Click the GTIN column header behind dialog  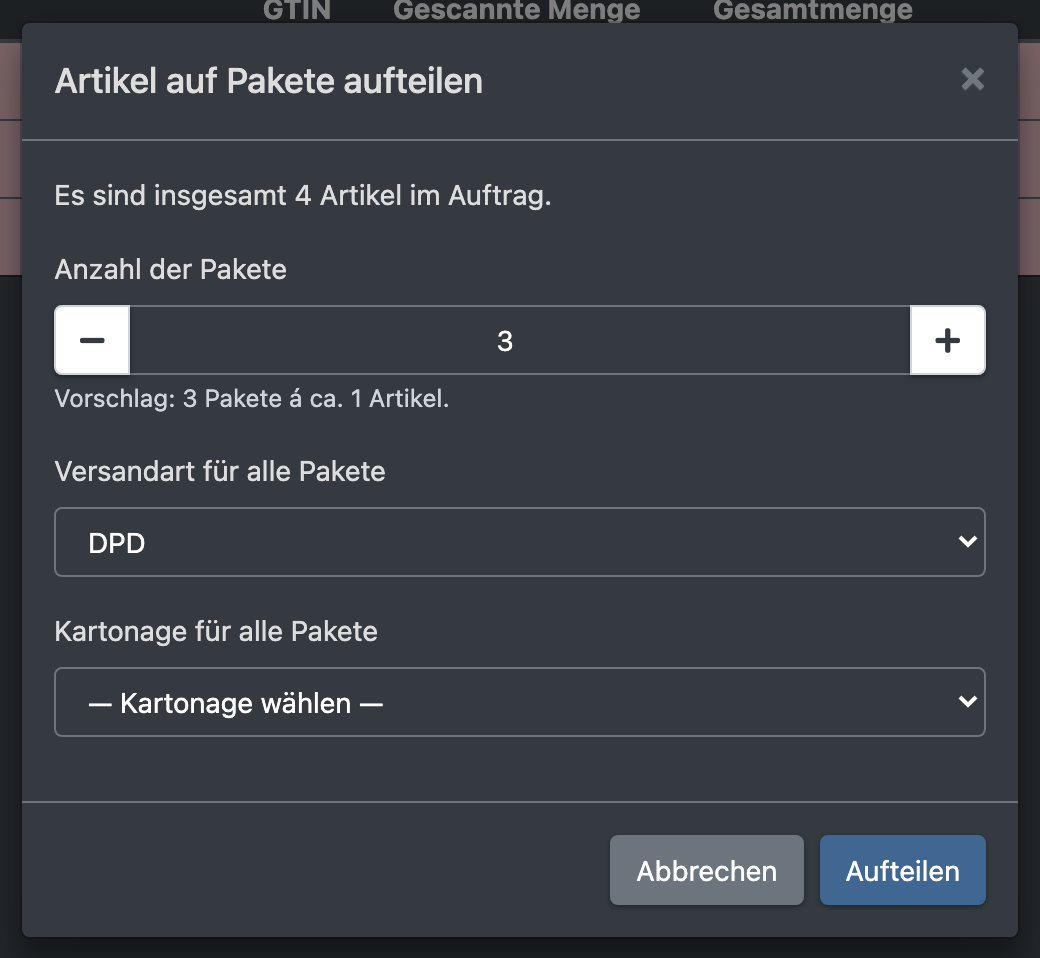tap(296, 10)
